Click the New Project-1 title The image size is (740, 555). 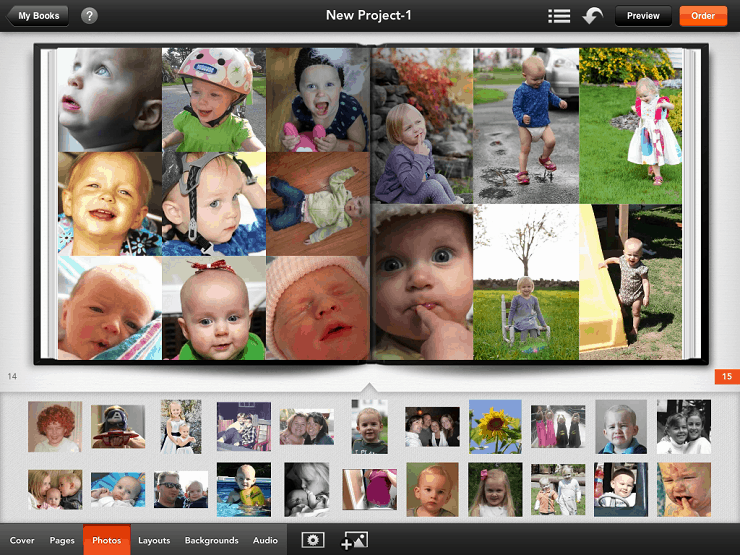[x=369, y=15]
